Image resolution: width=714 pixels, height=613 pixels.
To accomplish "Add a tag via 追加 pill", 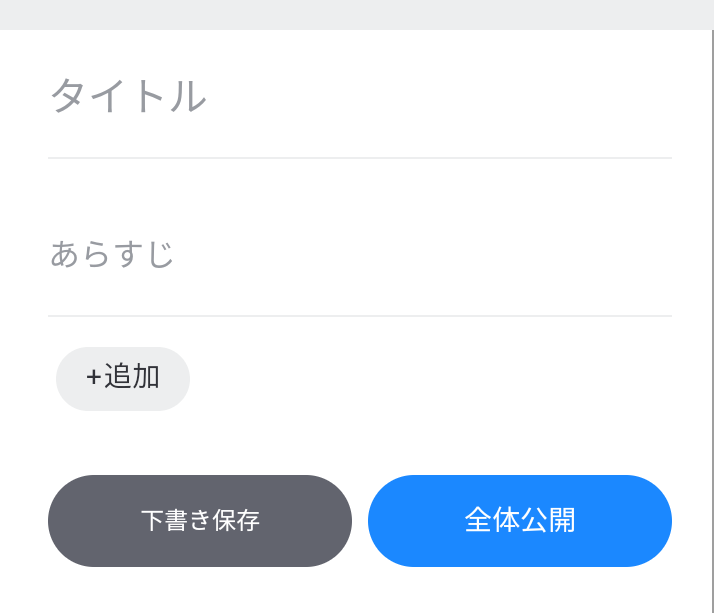I will [x=123, y=379].
